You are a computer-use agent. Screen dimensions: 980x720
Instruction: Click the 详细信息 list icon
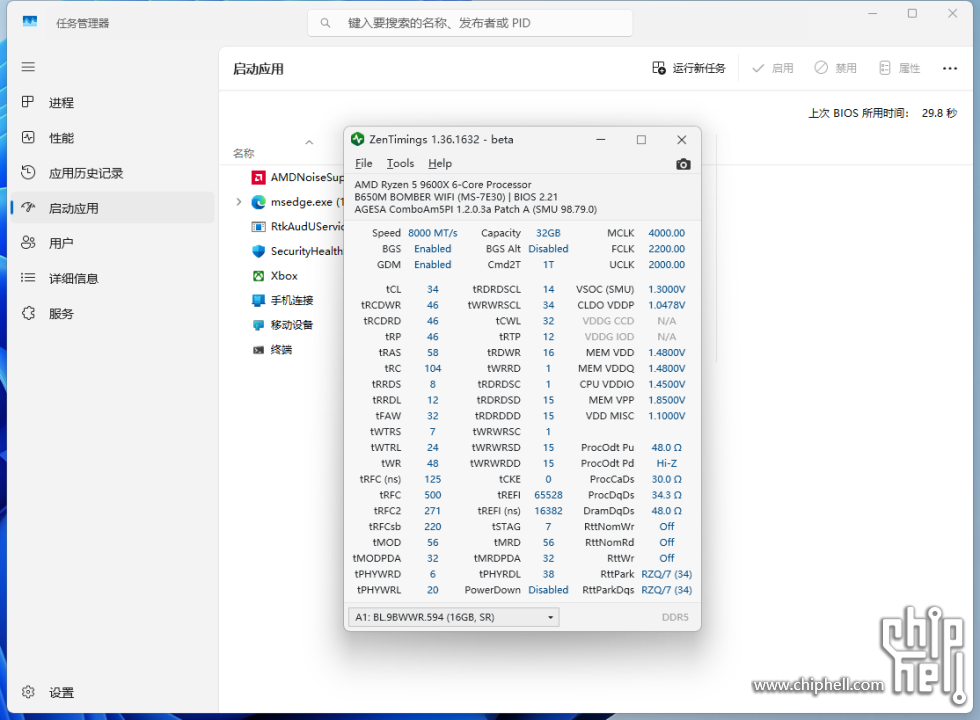click(28, 278)
